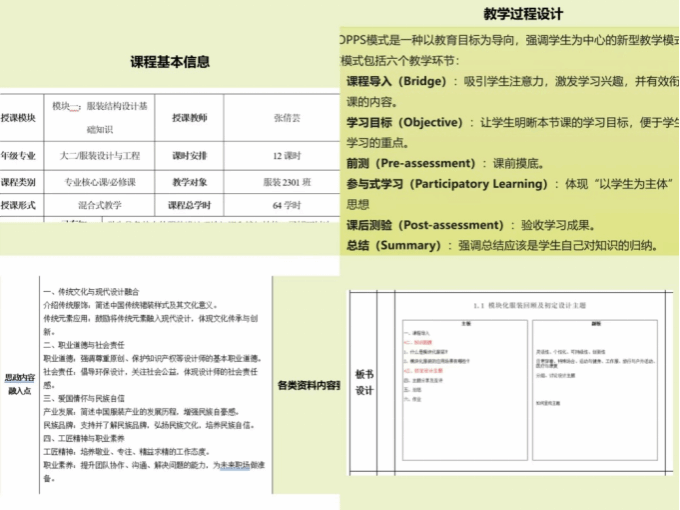This screenshot has width=680, height=510.
Task: Select the 各类资料内容 label
Action: pyautogui.click(x=308, y=385)
